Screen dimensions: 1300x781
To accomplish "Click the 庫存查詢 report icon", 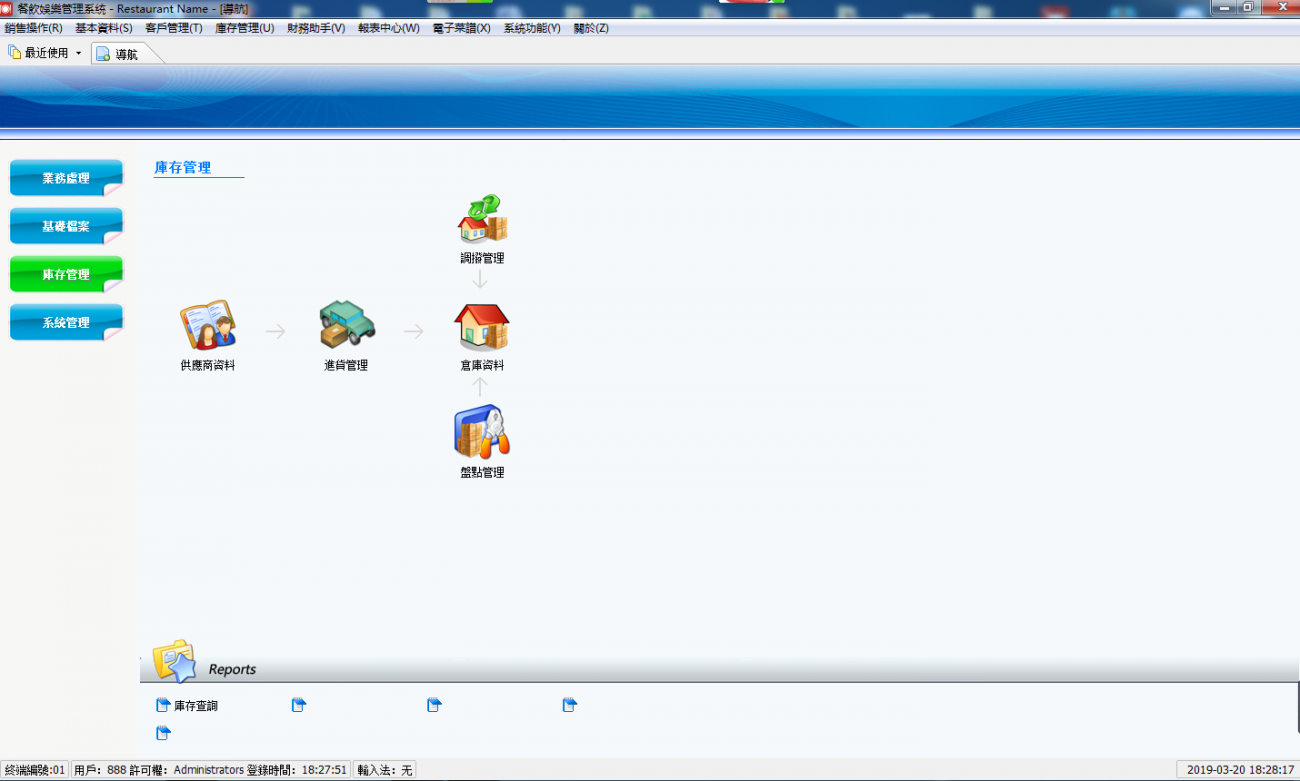I will pos(163,705).
